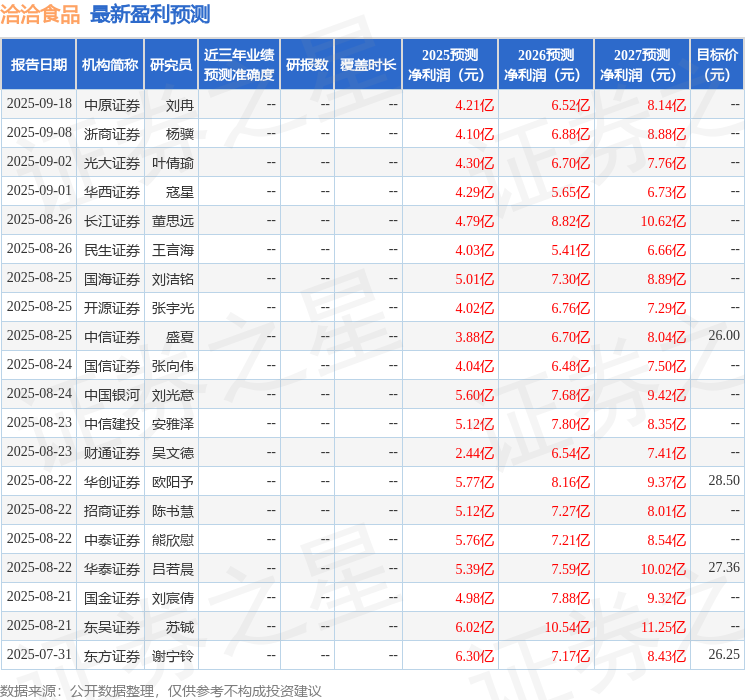Select the 国金证券 institution cell
This screenshot has width=745, height=700.
pos(112,598)
